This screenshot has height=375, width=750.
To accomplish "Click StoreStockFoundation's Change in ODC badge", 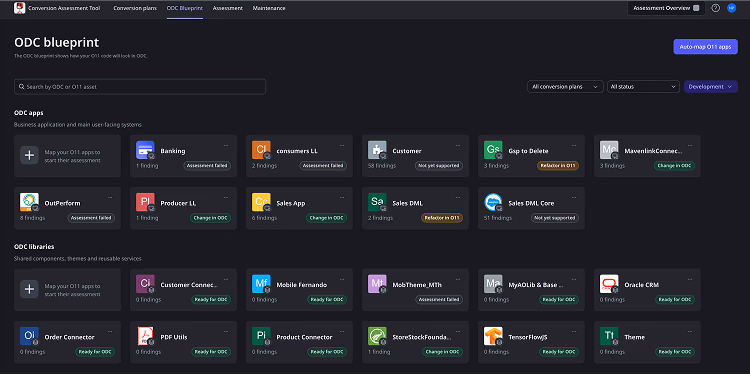I will 442,352.
